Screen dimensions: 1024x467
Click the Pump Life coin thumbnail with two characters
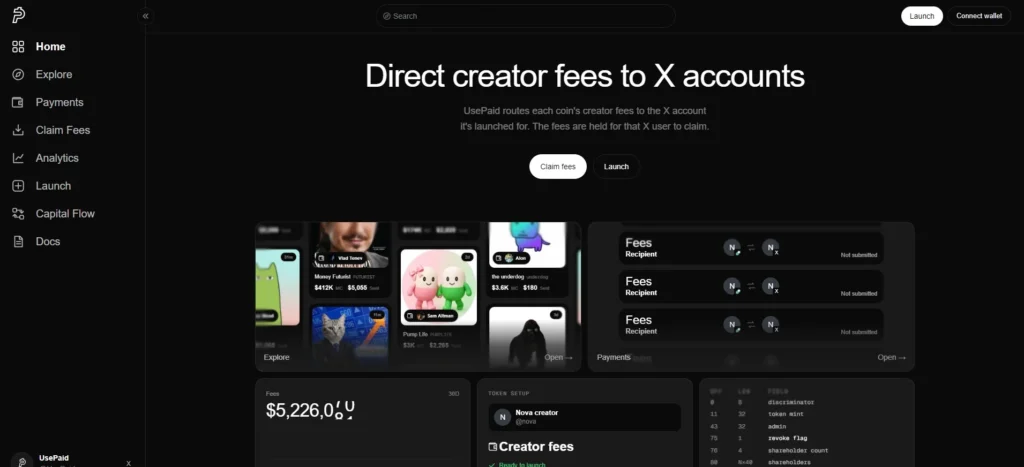(438, 287)
